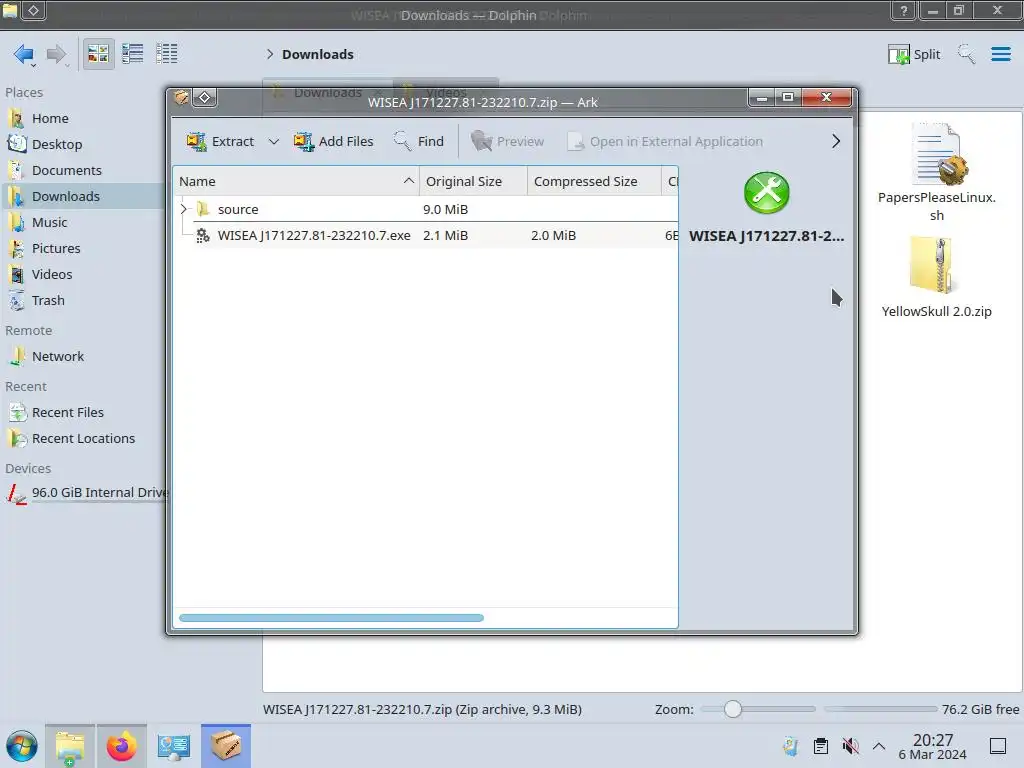The image size is (1024, 768).
Task: Select Downloads in Places sidebar
Action: click(82, 197)
